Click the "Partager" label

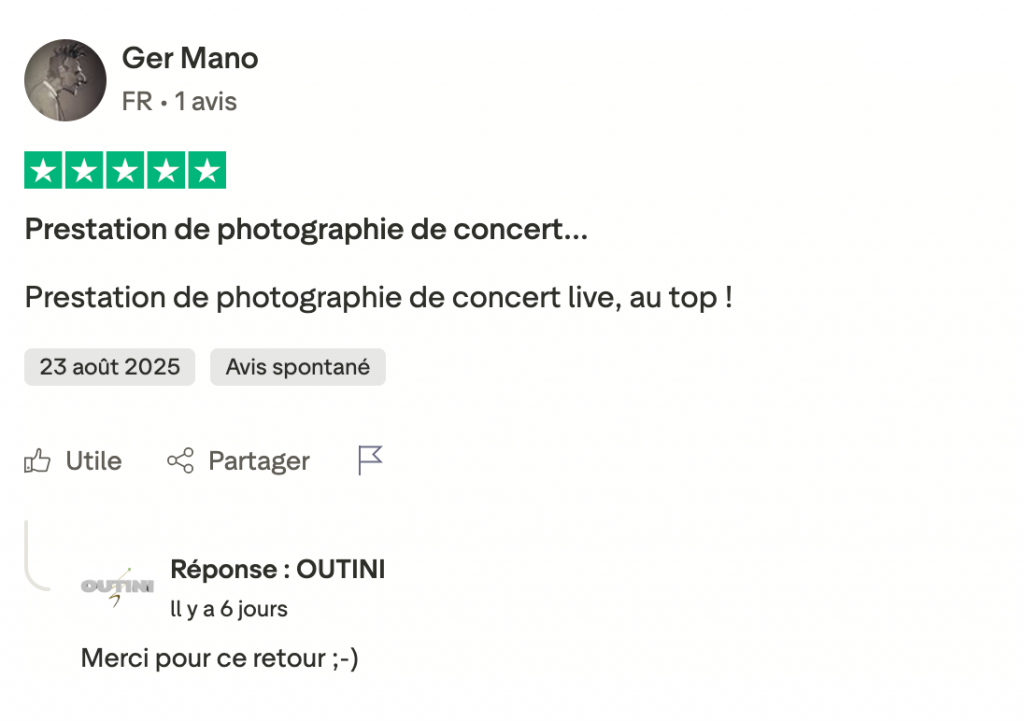tap(259, 461)
